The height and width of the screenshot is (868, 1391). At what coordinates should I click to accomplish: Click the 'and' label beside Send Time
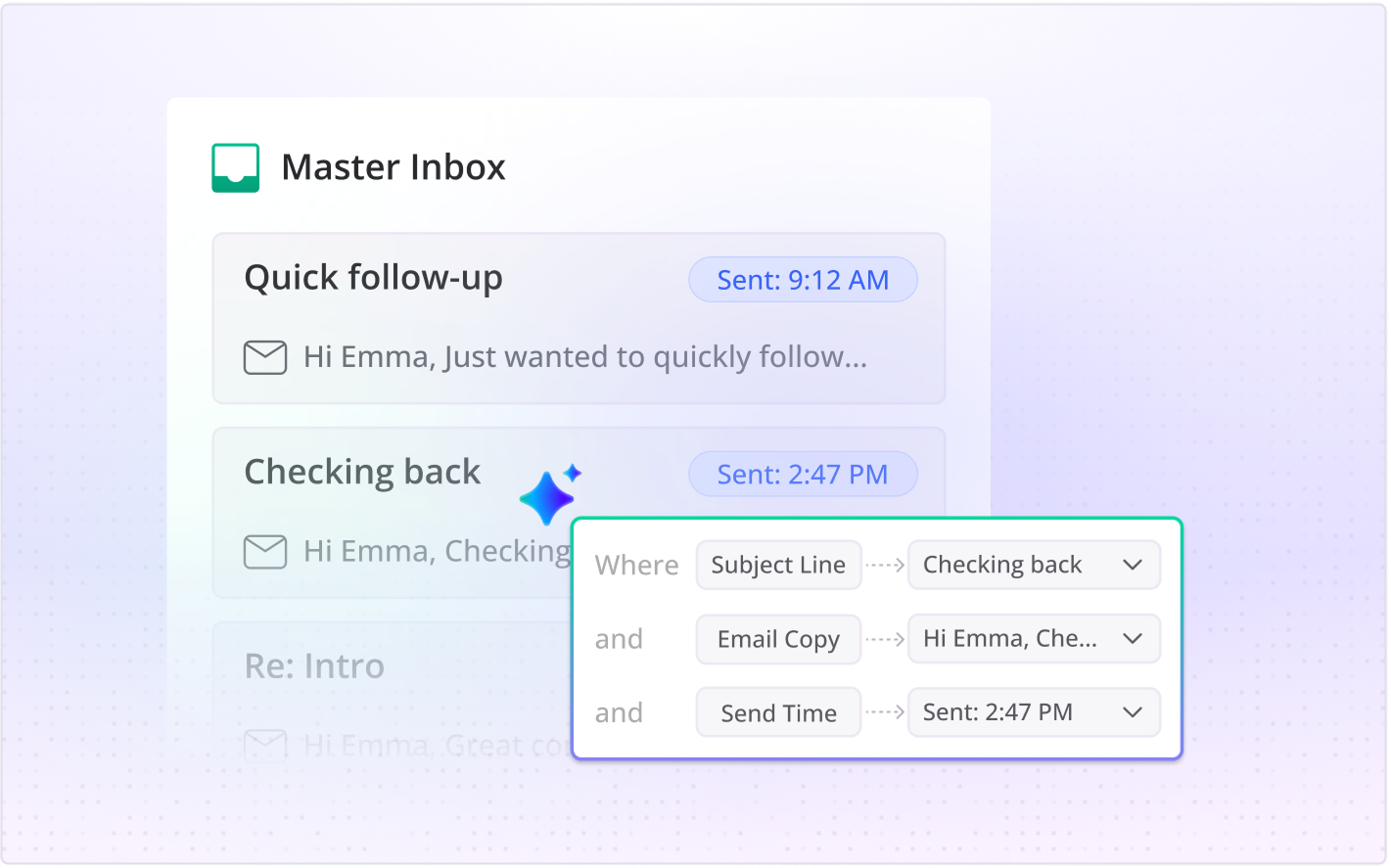(x=619, y=713)
